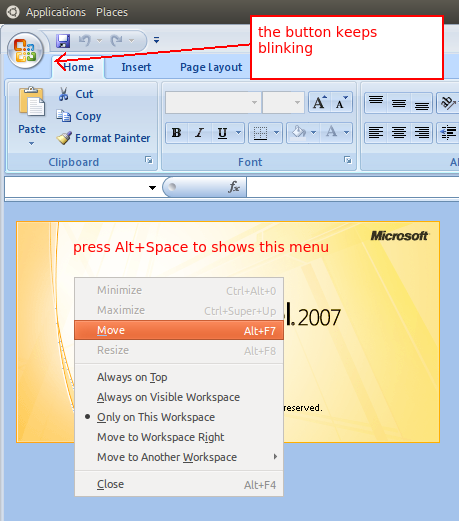Open the round Office button menu
459x521 pixels.
click(25, 51)
